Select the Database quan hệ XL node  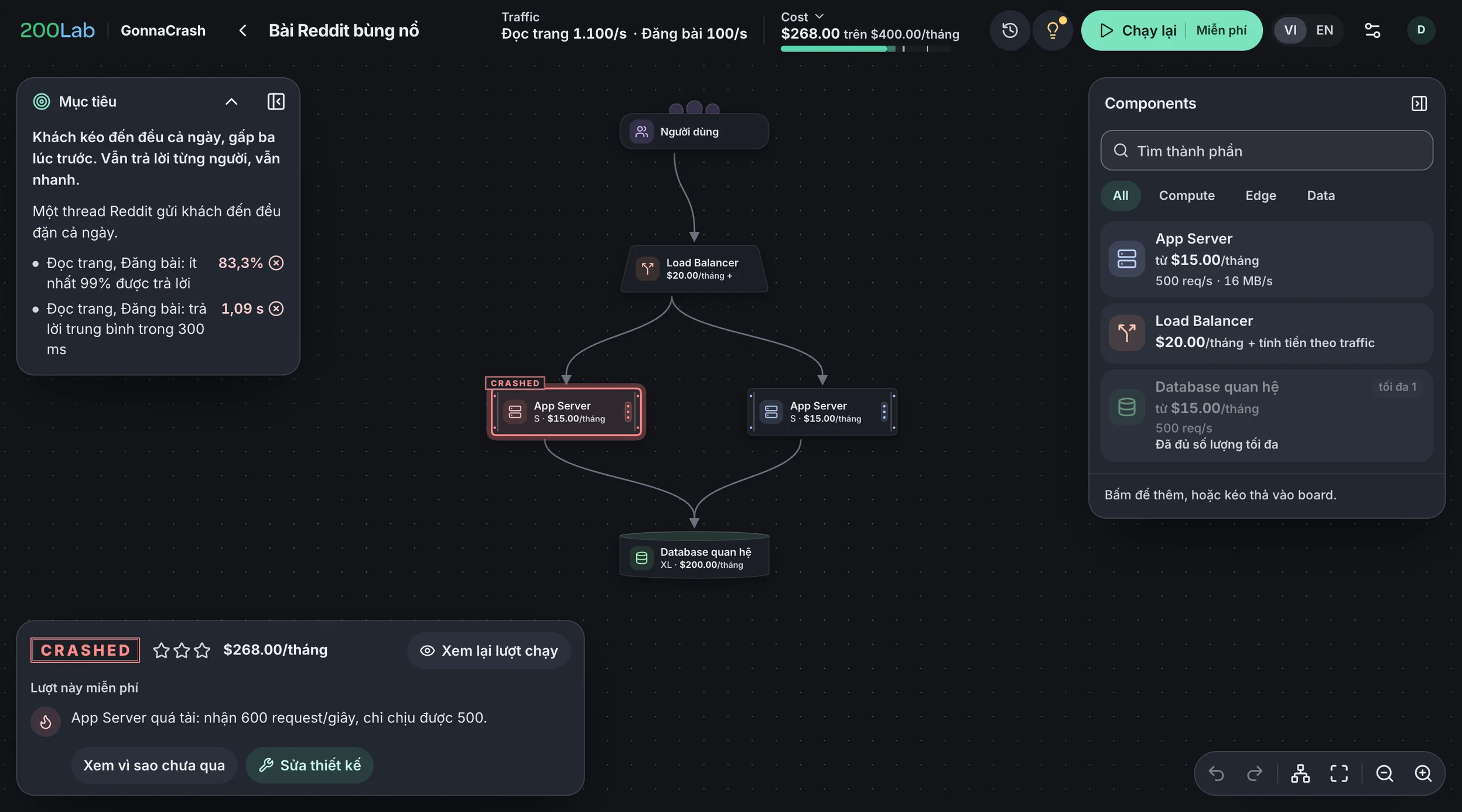(x=694, y=556)
